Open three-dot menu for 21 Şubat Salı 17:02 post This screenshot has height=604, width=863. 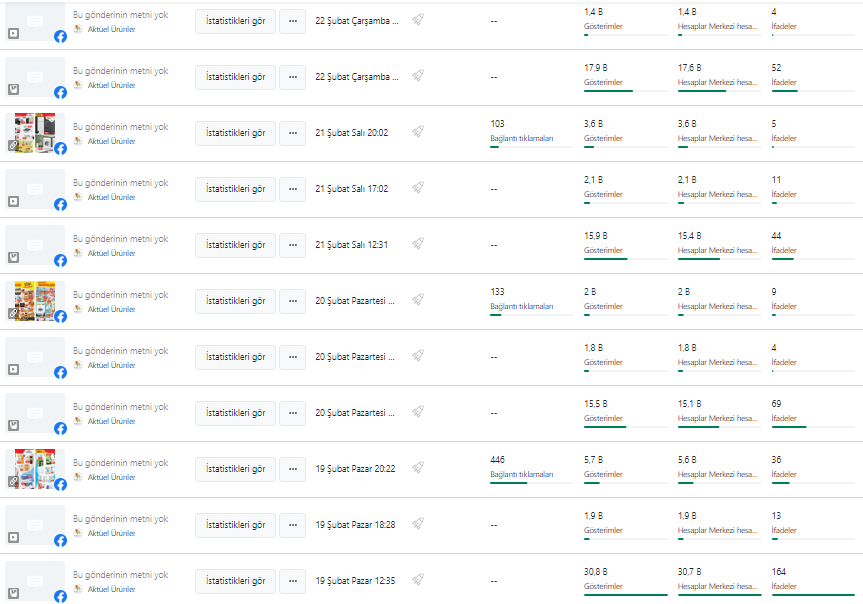[x=292, y=189]
